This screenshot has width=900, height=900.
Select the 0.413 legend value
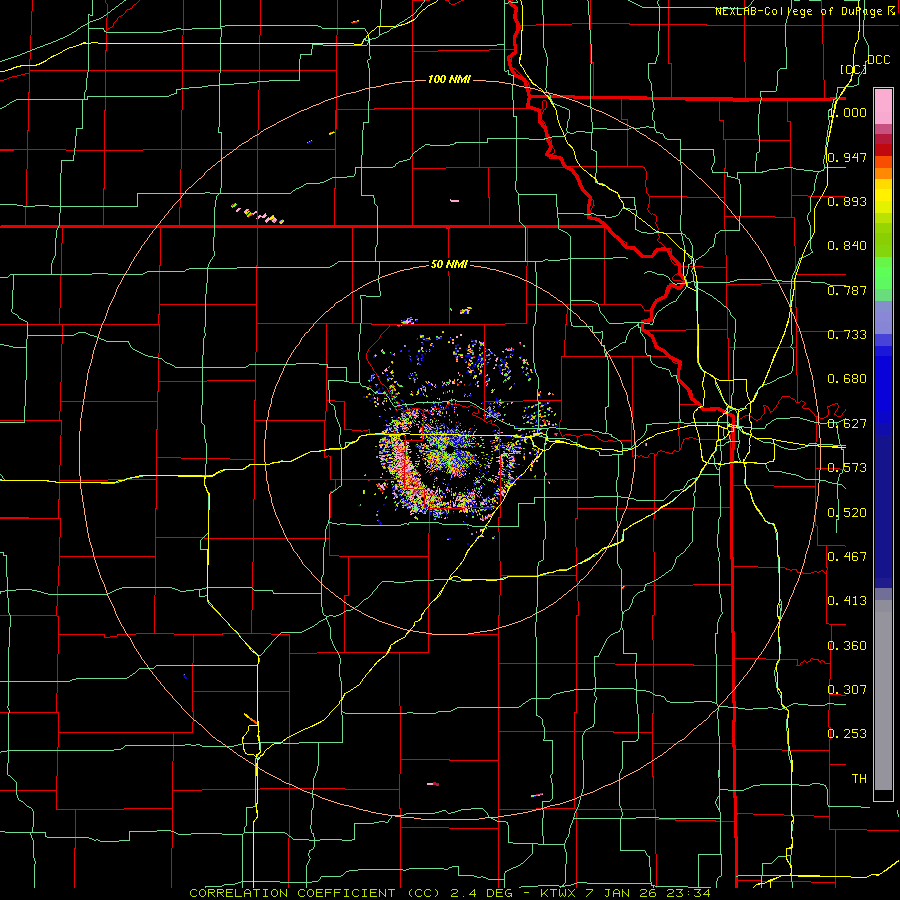[847, 600]
